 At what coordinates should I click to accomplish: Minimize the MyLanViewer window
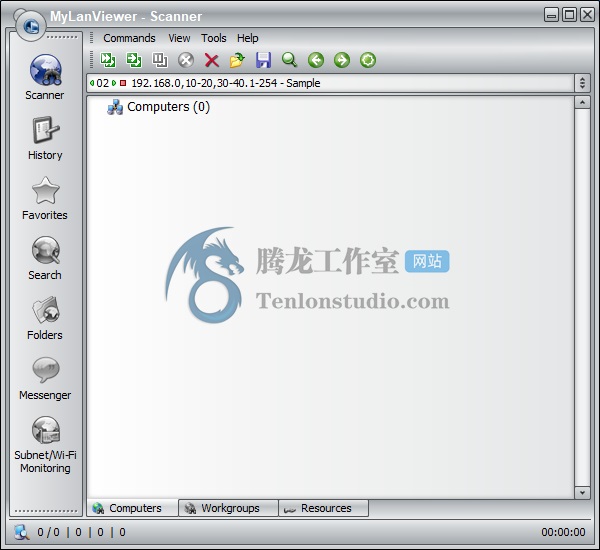click(551, 15)
